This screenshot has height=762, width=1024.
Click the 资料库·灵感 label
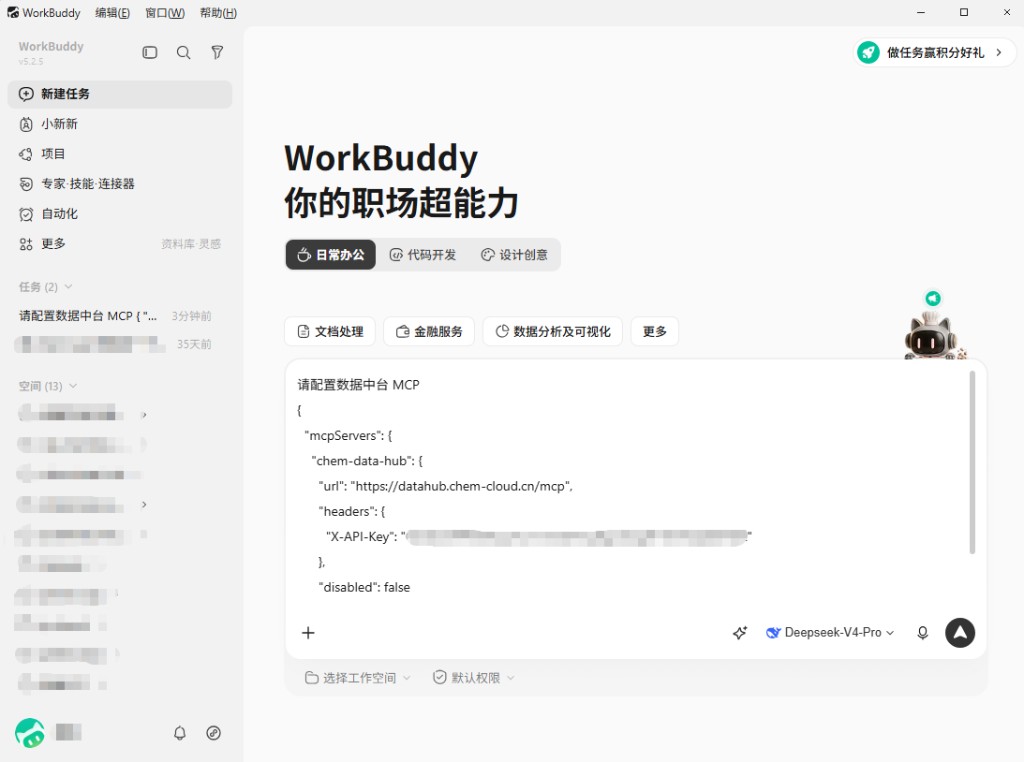(x=191, y=244)
